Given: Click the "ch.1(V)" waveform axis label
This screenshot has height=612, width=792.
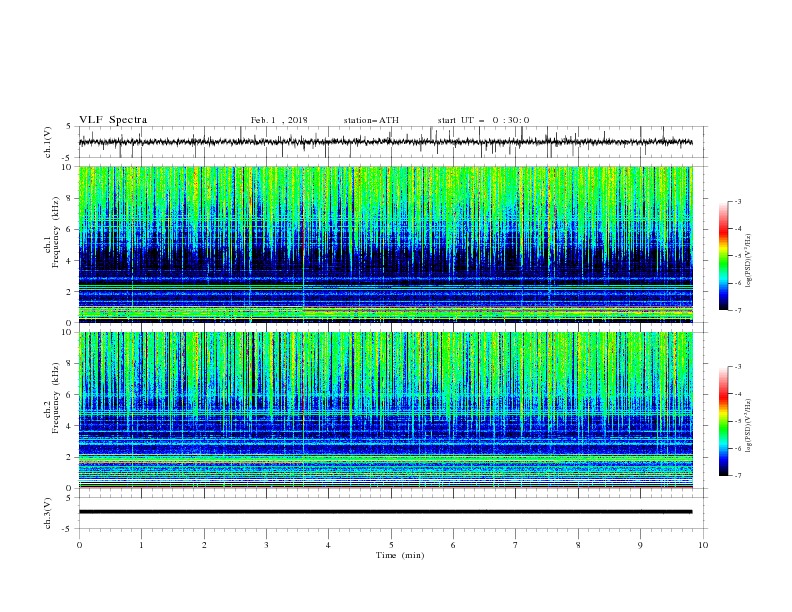Looking at the screenshot, I should pos(48,142).
